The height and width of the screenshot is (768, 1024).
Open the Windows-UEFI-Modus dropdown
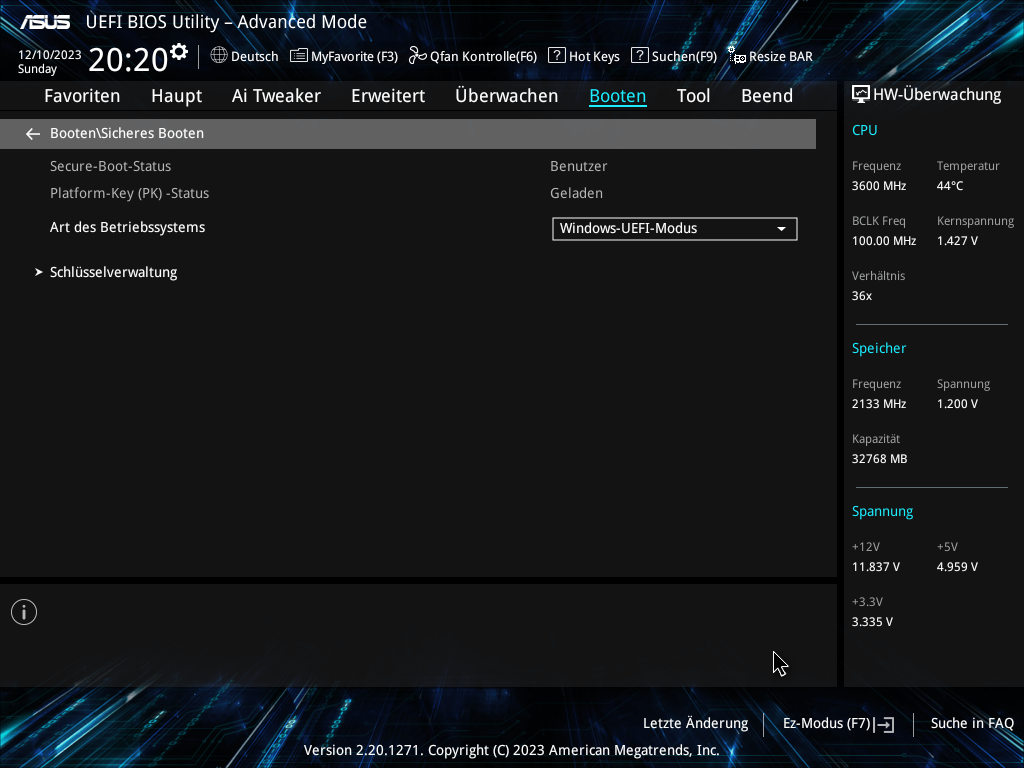pos(675,229)
